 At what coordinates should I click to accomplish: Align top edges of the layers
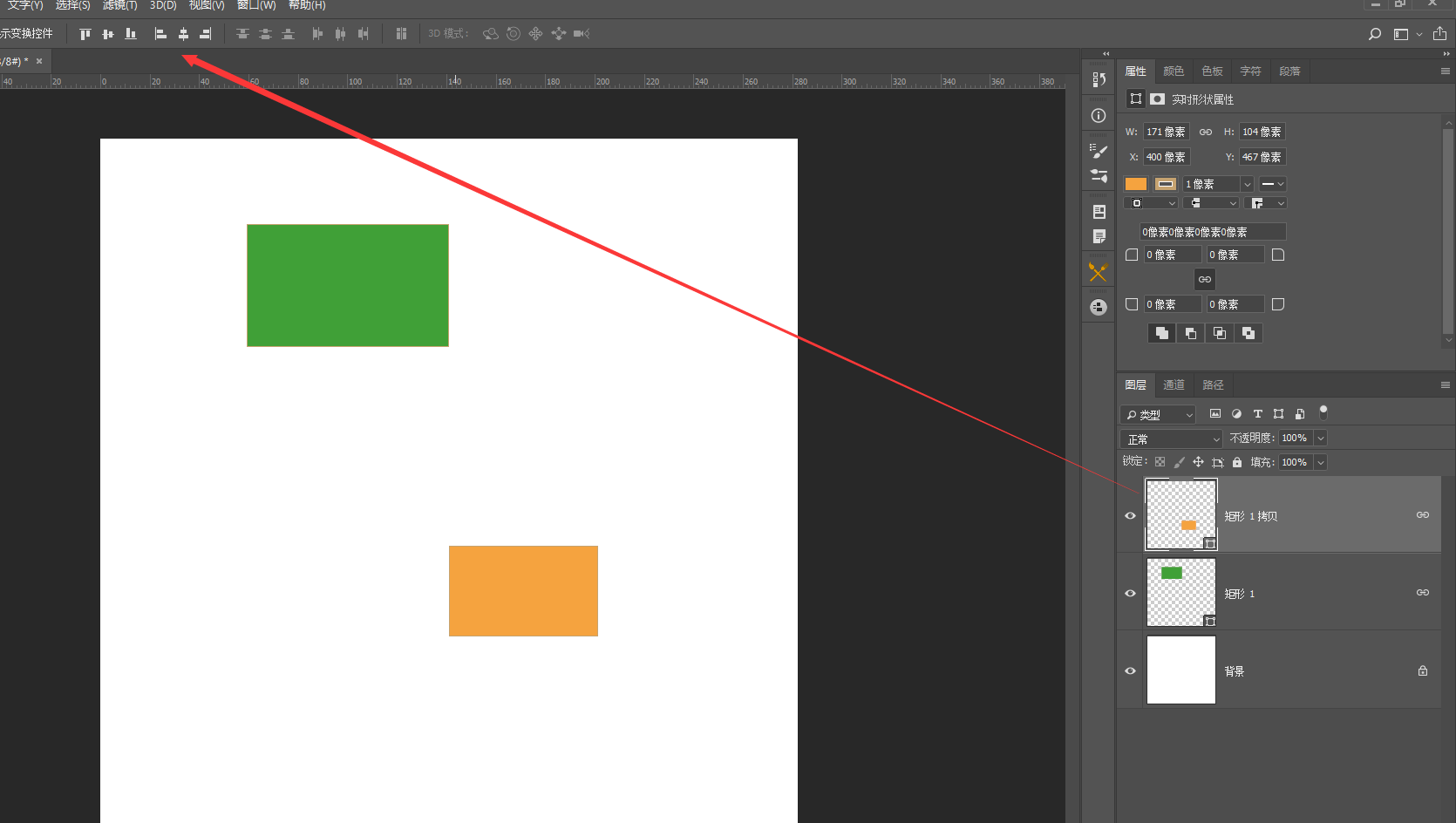click(85, 34)
